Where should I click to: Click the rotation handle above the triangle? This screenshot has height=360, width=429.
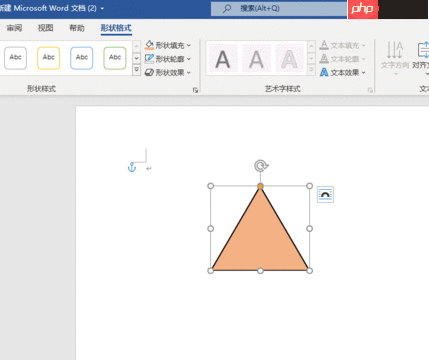(x=261, y=166)
